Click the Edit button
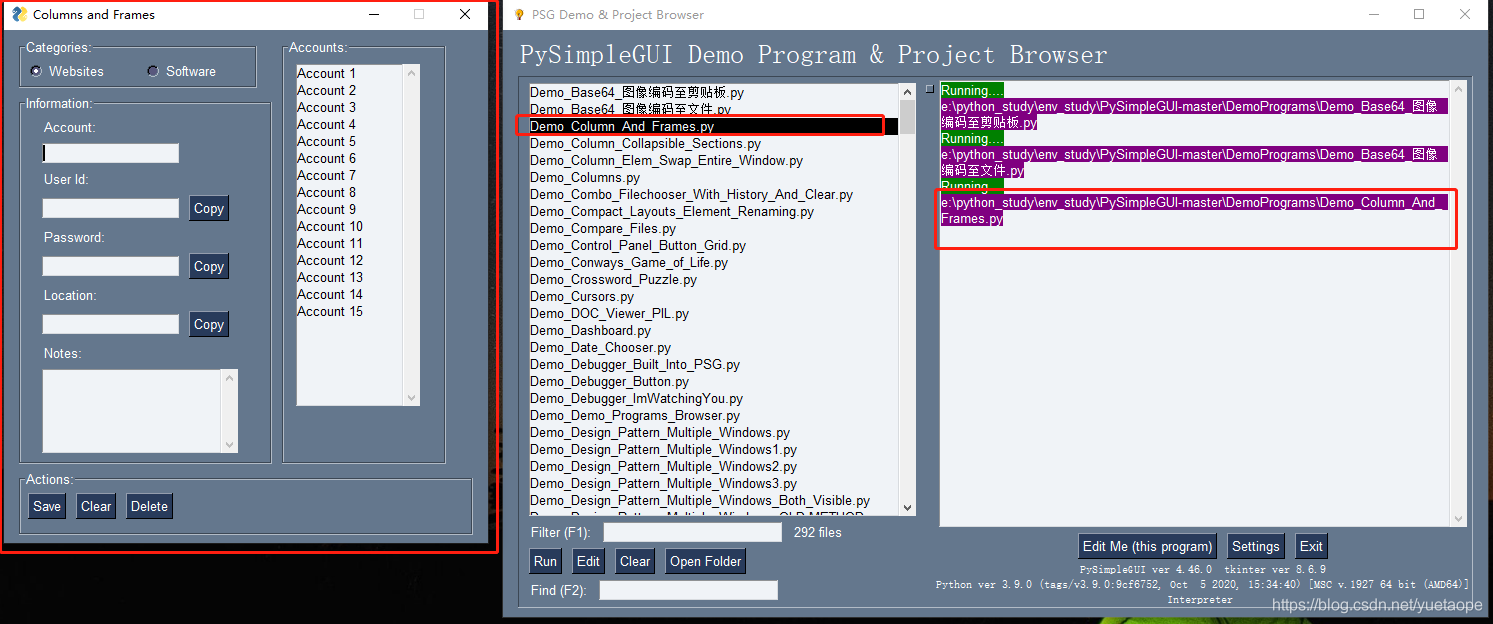1493x624 pixels. pyautogui.click(x=588, y=561)
